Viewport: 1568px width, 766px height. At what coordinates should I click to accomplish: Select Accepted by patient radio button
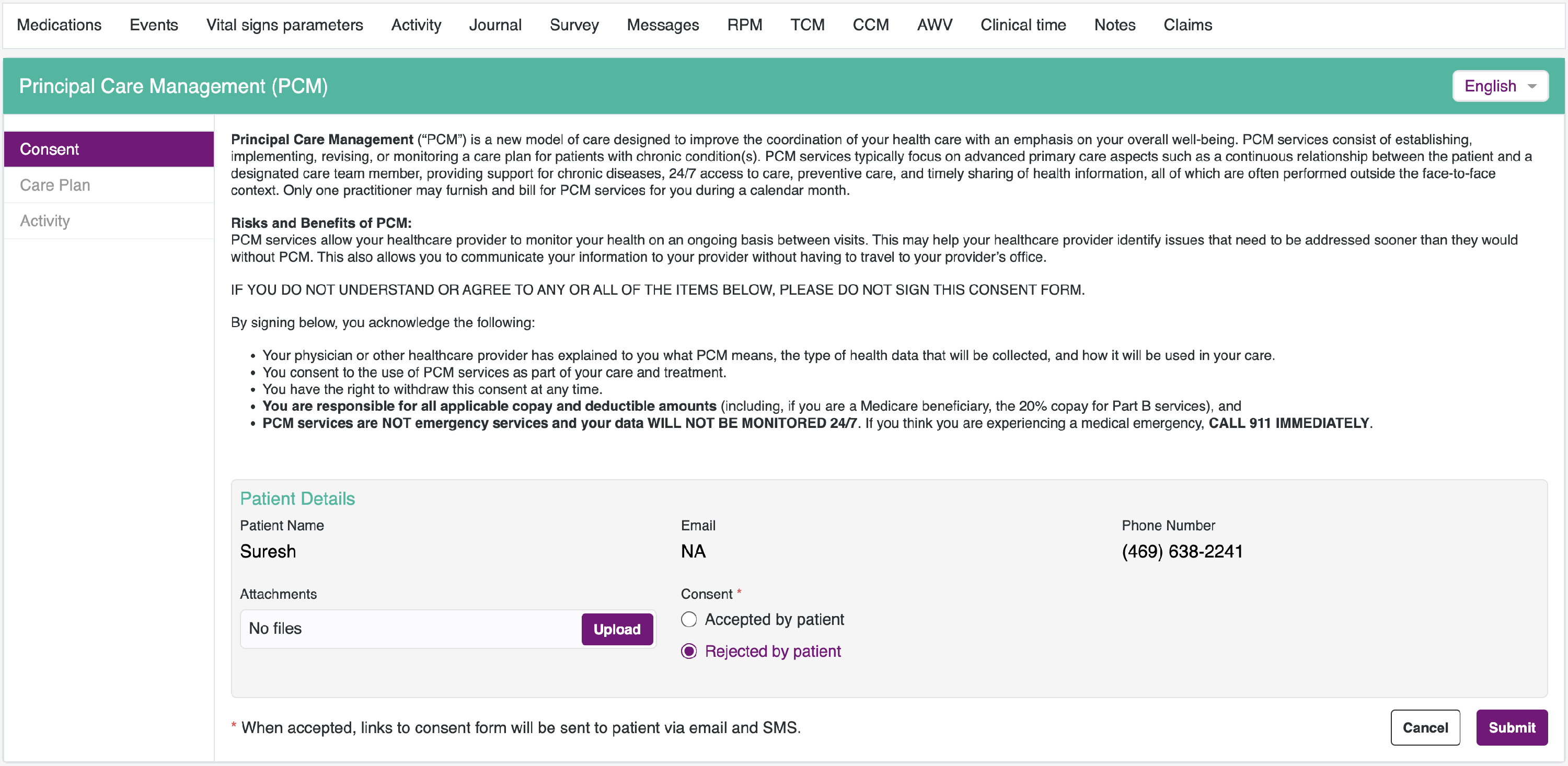pyautogui.click(x=688, y=619)
